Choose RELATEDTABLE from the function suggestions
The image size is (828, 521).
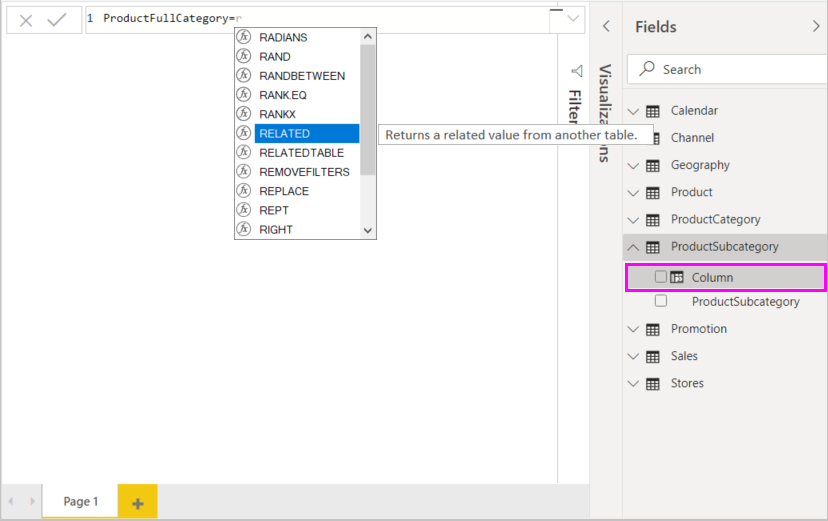pyautogui.click(x=301, y=153)
